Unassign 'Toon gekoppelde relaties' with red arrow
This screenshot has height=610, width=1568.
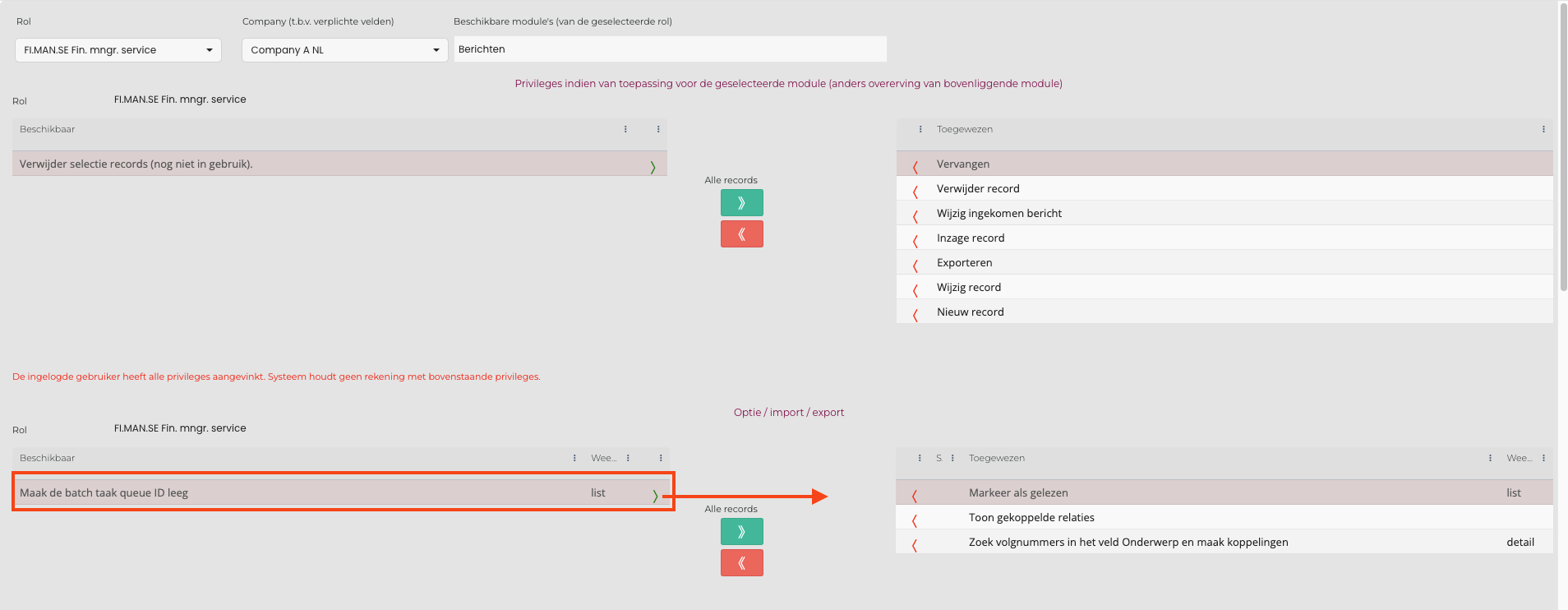coord(915,520)
